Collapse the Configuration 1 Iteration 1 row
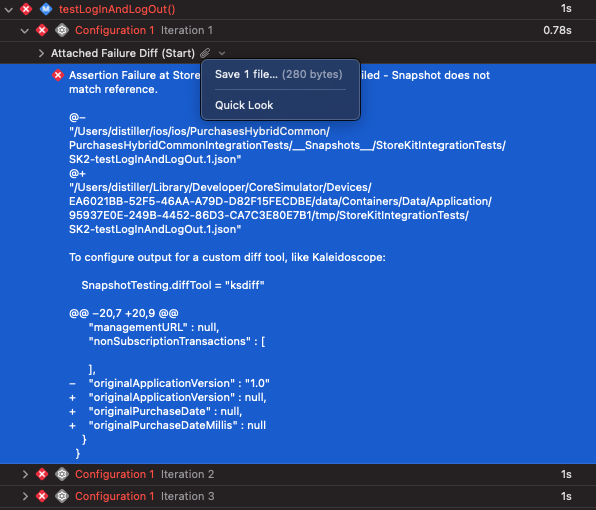 click(x=25, y=31)
